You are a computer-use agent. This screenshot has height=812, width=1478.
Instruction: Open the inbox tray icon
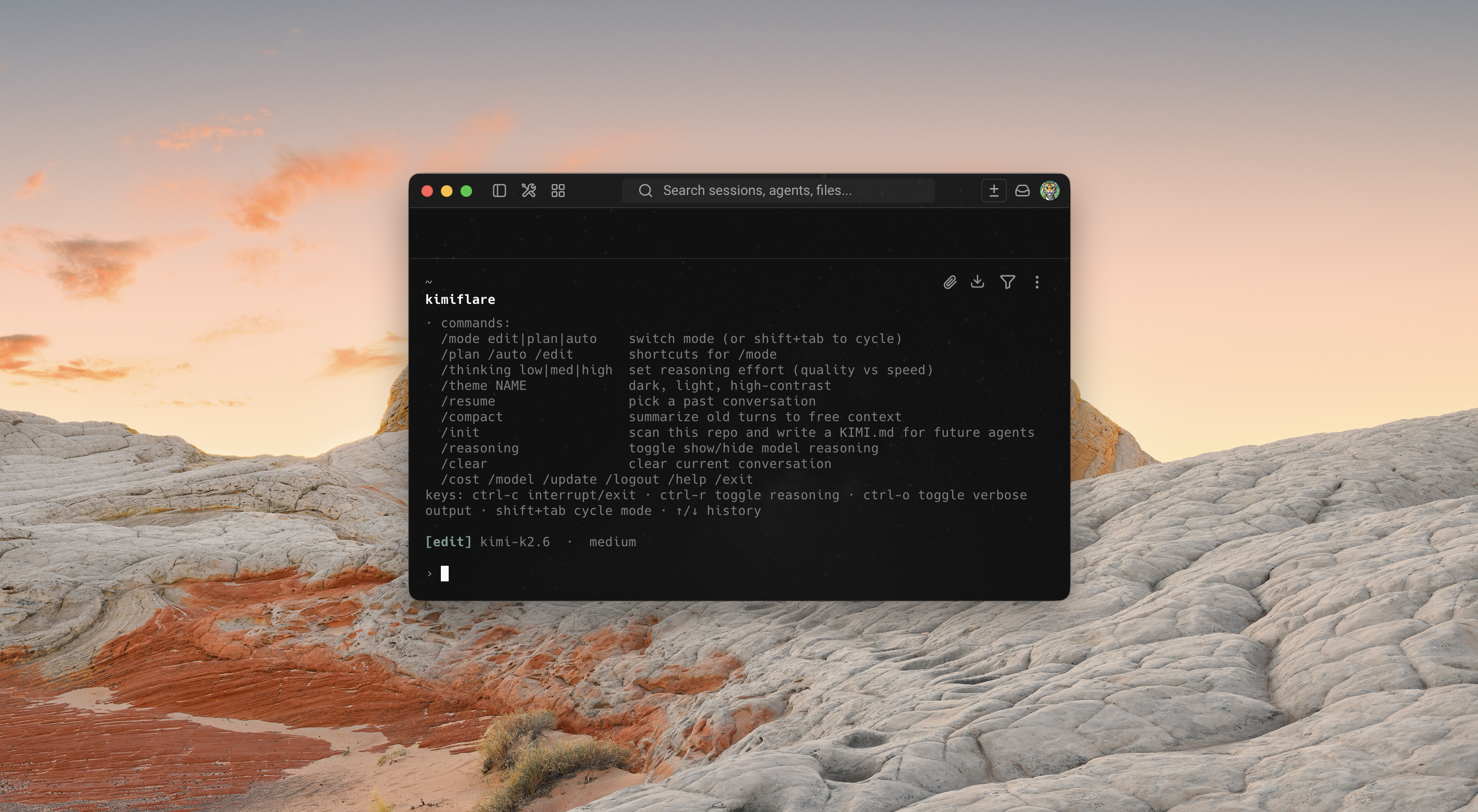(x=1022, y=191)
